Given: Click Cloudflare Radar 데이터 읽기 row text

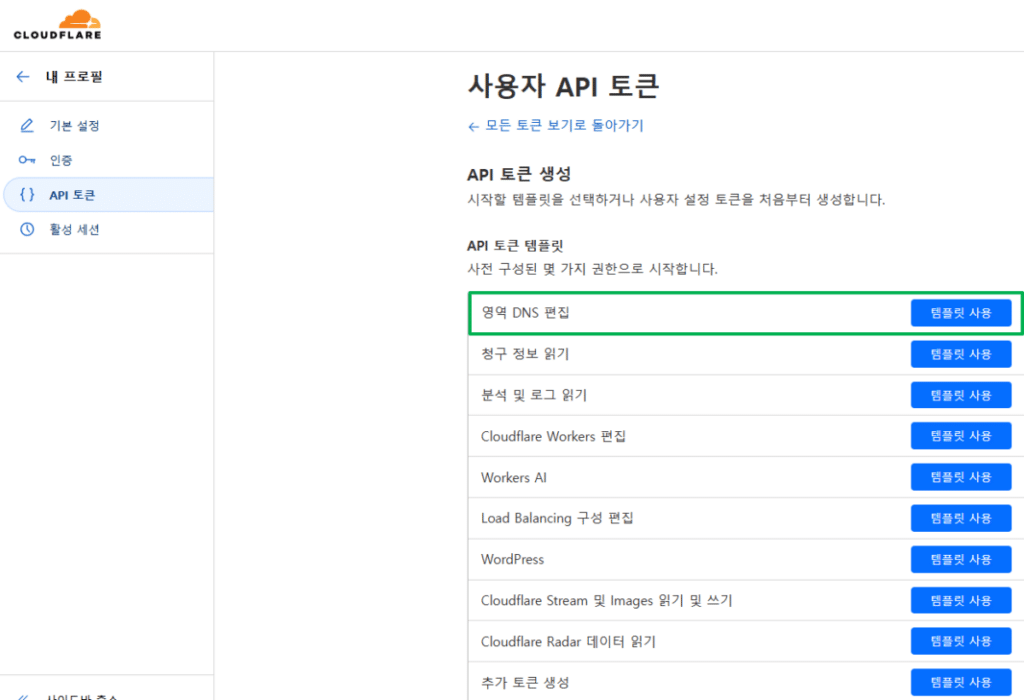Looking at the screenshot, I should click(568, 642).
